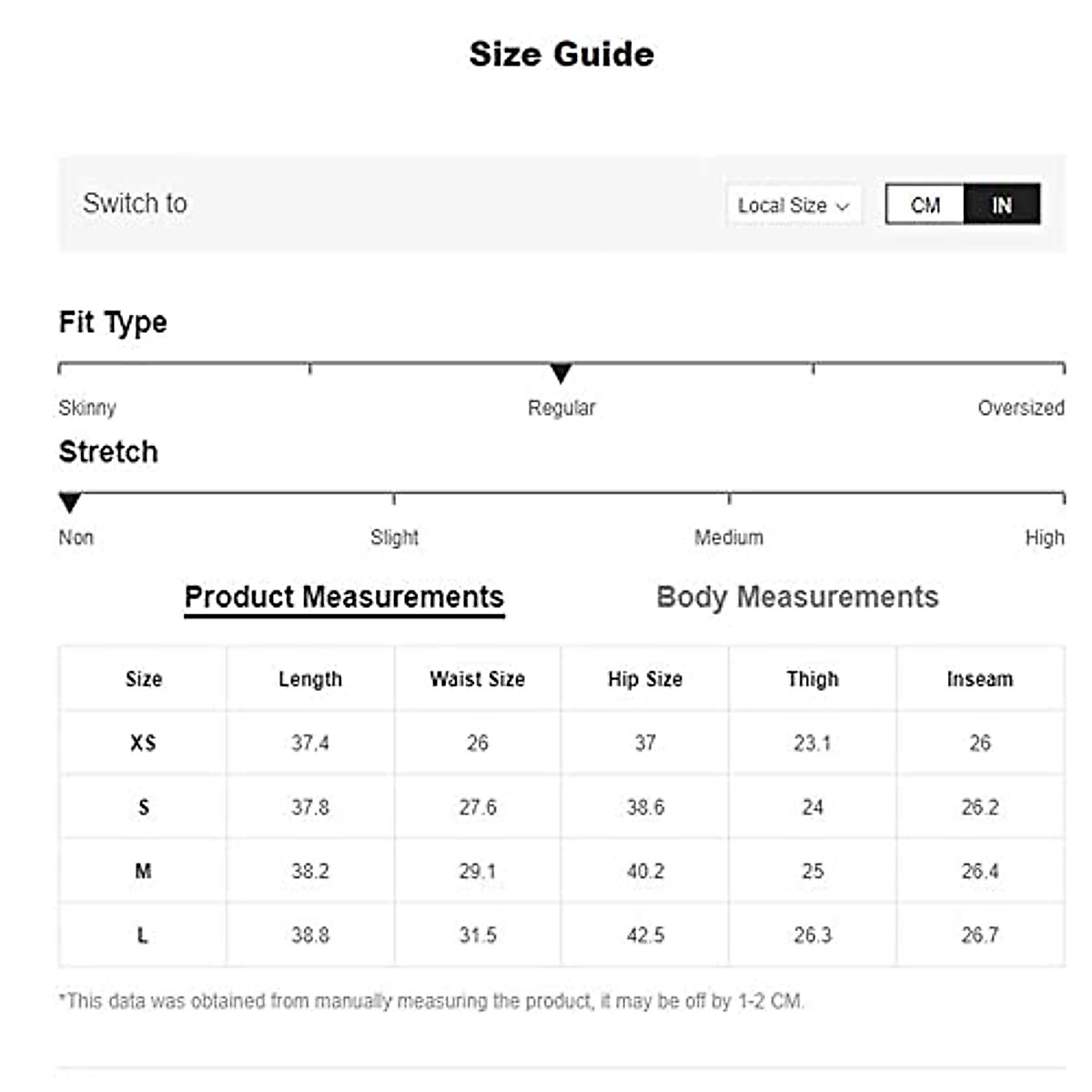The height and width of the screenshot is (1092, 1092).
Task: Click the Stretch Non marker triangle
Action: coord(70,502)
